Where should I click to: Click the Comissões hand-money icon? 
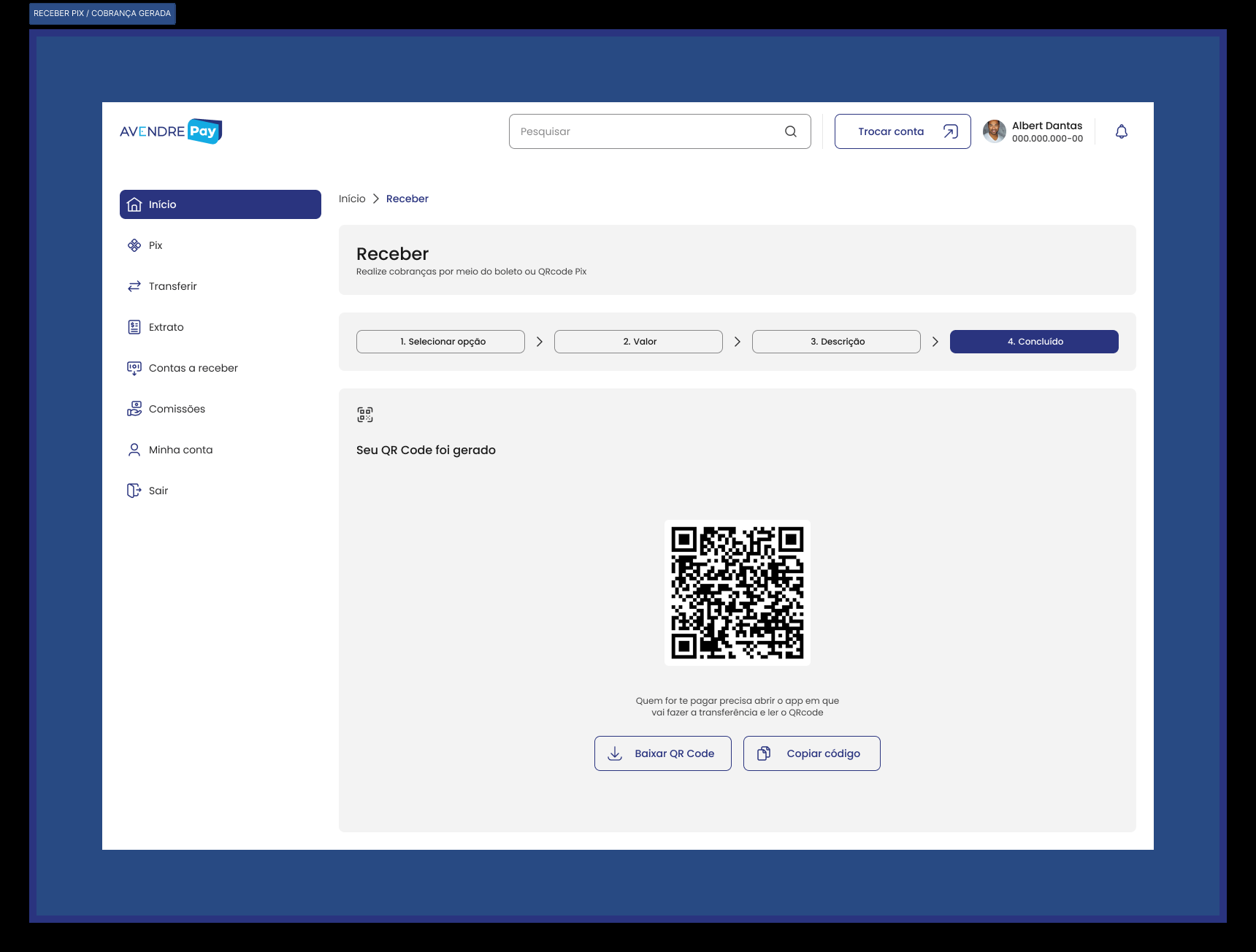point(134,409)
